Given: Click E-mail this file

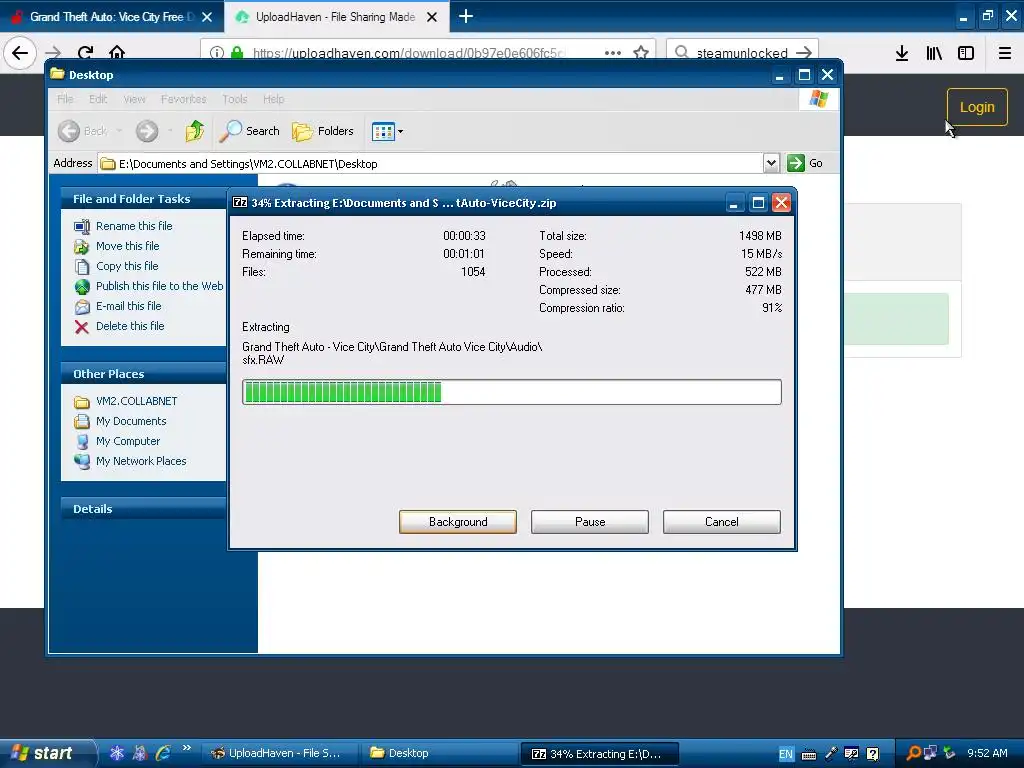Looking at the screenshot, I should [x=128, y=306].
